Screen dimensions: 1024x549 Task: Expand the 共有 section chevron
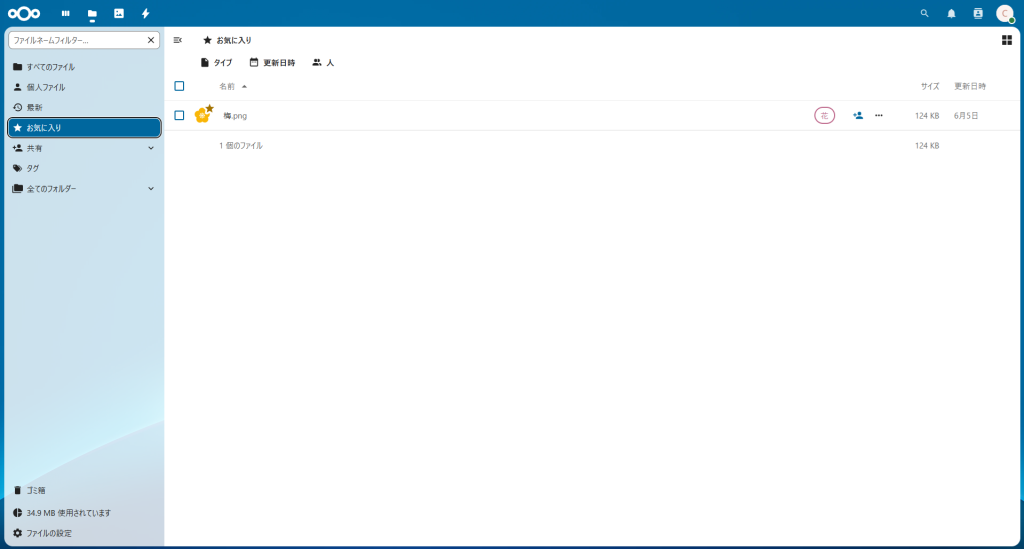[151, 148]
